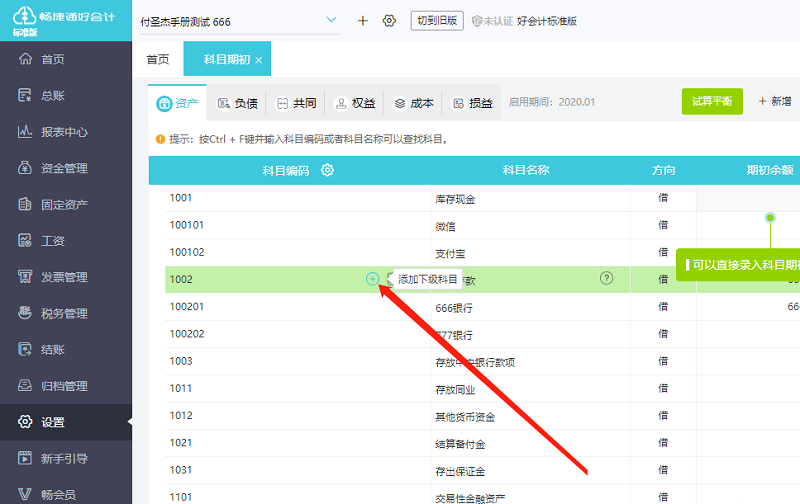Select account code 100202

[187, 334]
